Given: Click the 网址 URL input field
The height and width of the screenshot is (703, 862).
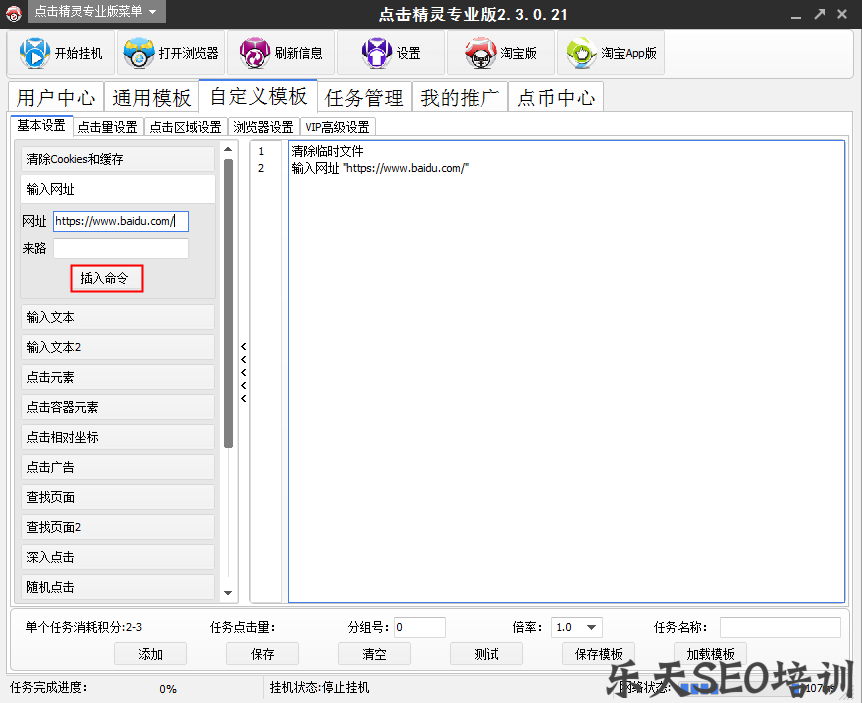Looking at the screenshot, I should [x=120, y=221].
